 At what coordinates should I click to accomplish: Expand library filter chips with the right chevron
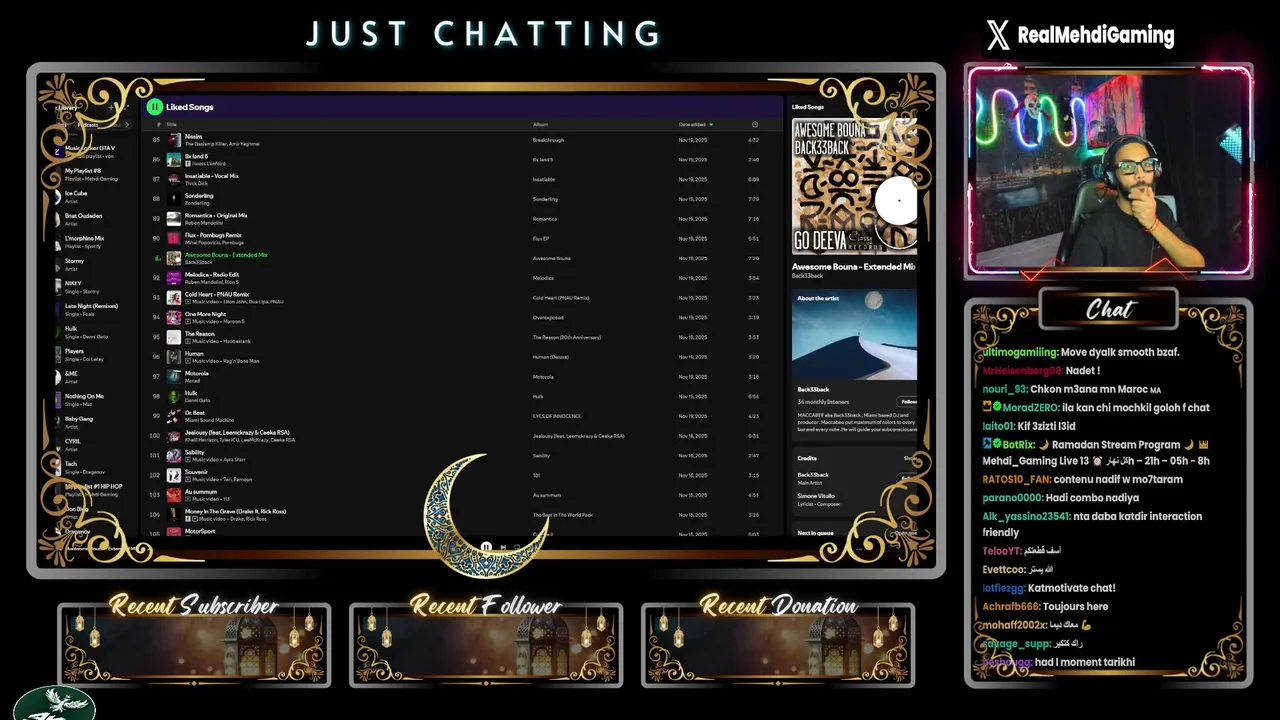click(127, 125)
